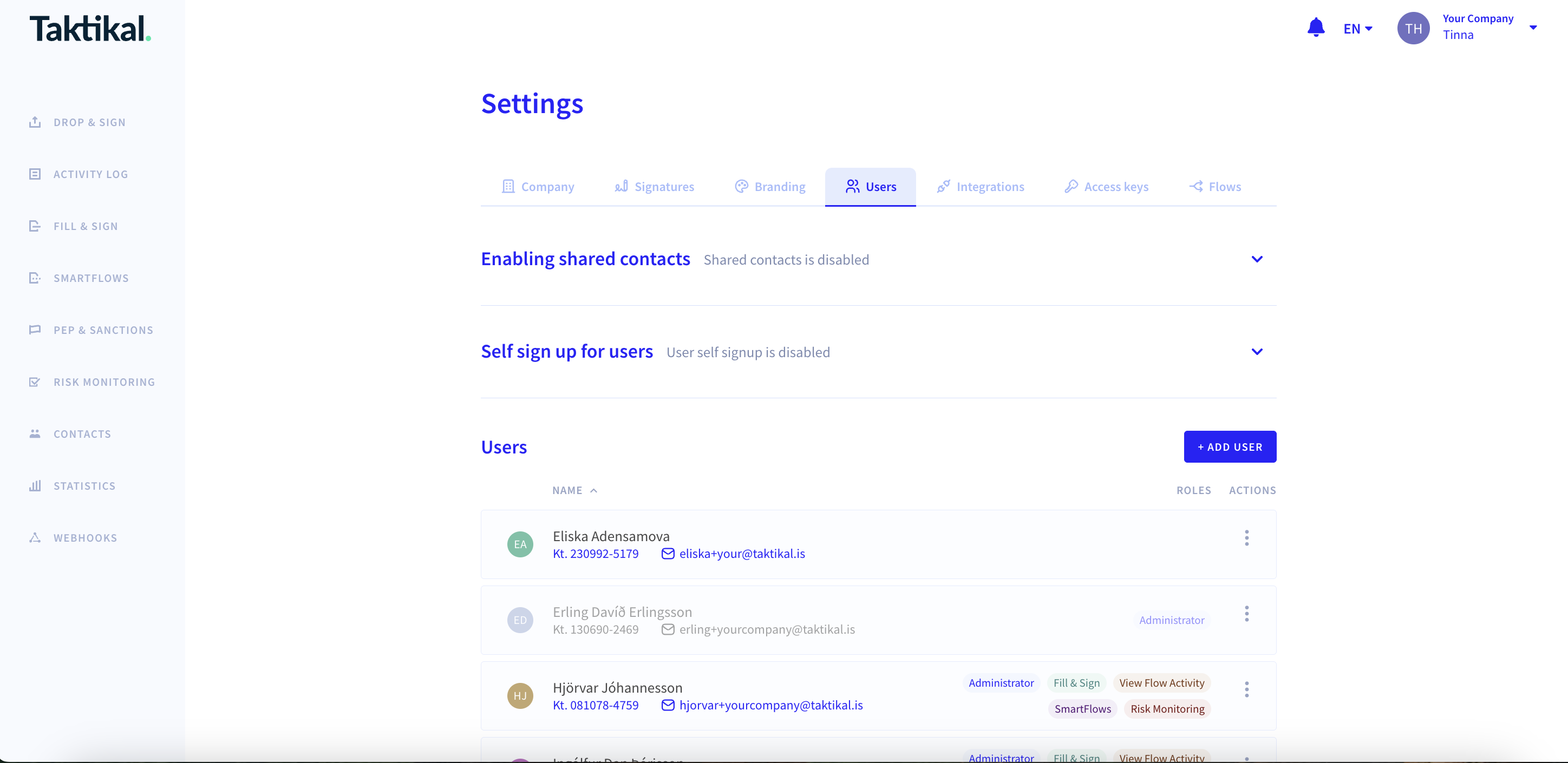Switch to the Branding tab
This screenshot has width=1568, height=763.
coord(770,187)
